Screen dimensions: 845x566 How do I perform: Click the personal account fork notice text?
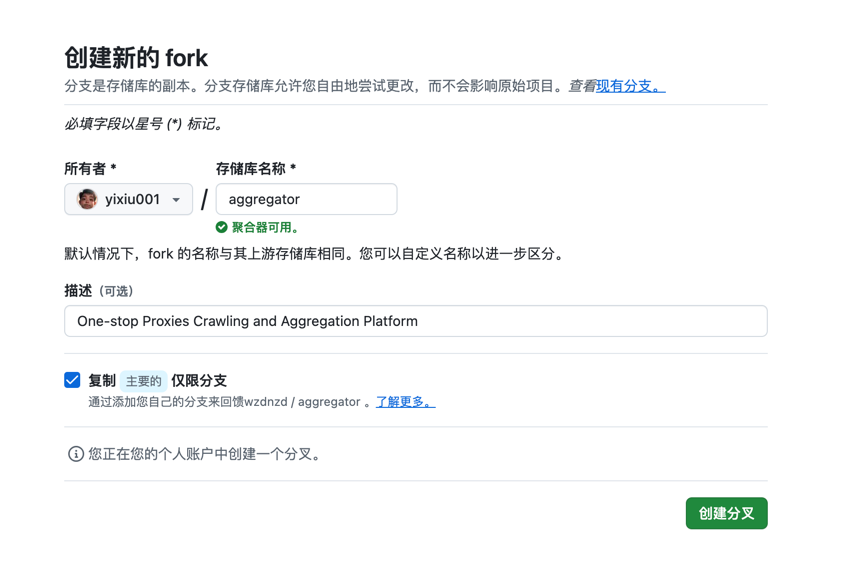click(x=206, y=454)
